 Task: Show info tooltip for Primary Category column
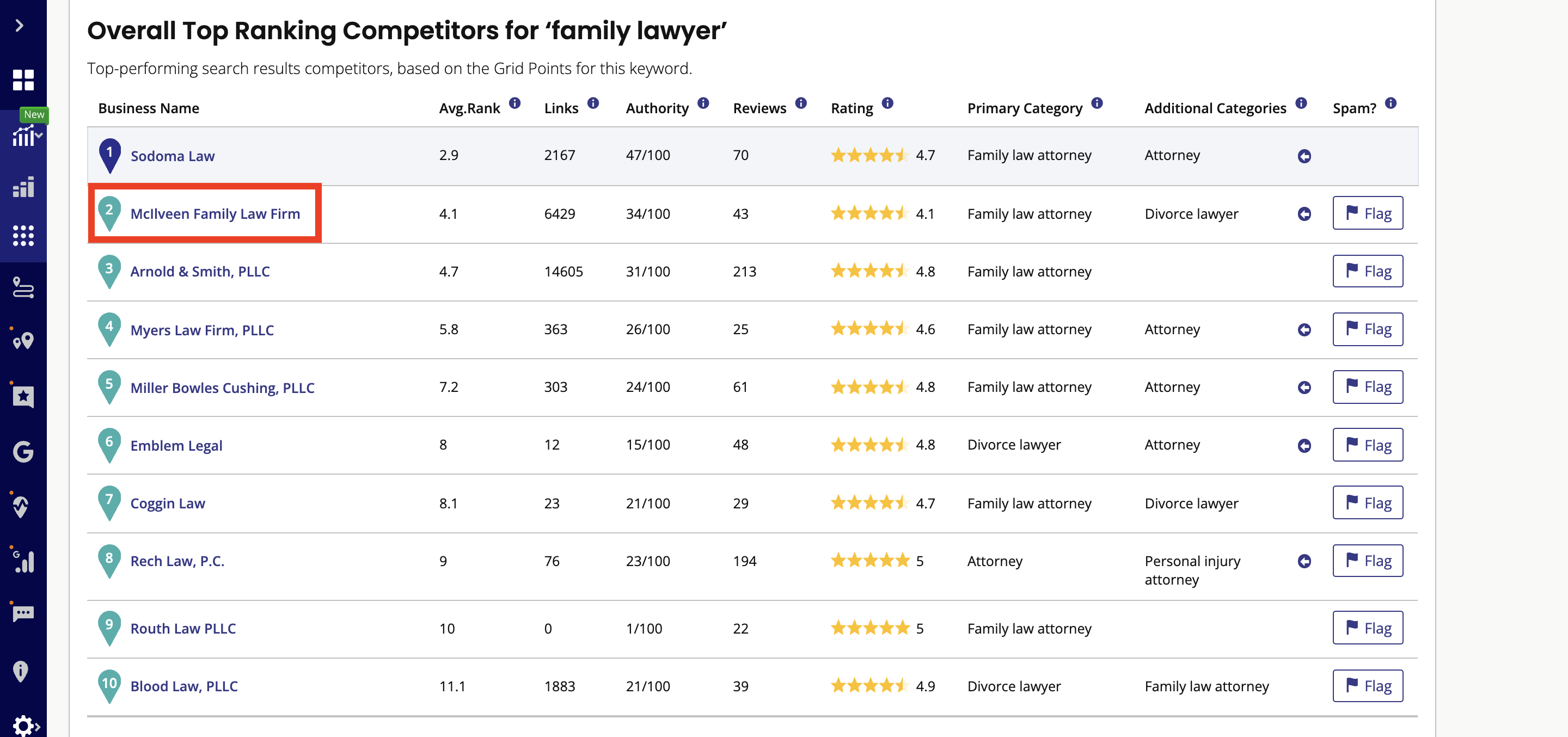(x=1097, y=103)
